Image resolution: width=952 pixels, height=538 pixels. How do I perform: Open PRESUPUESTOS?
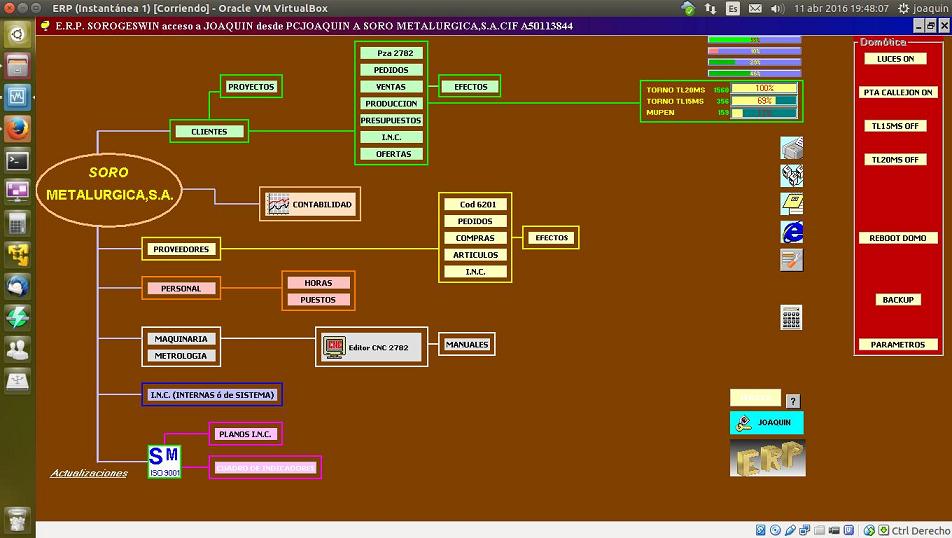pos(391,120)
